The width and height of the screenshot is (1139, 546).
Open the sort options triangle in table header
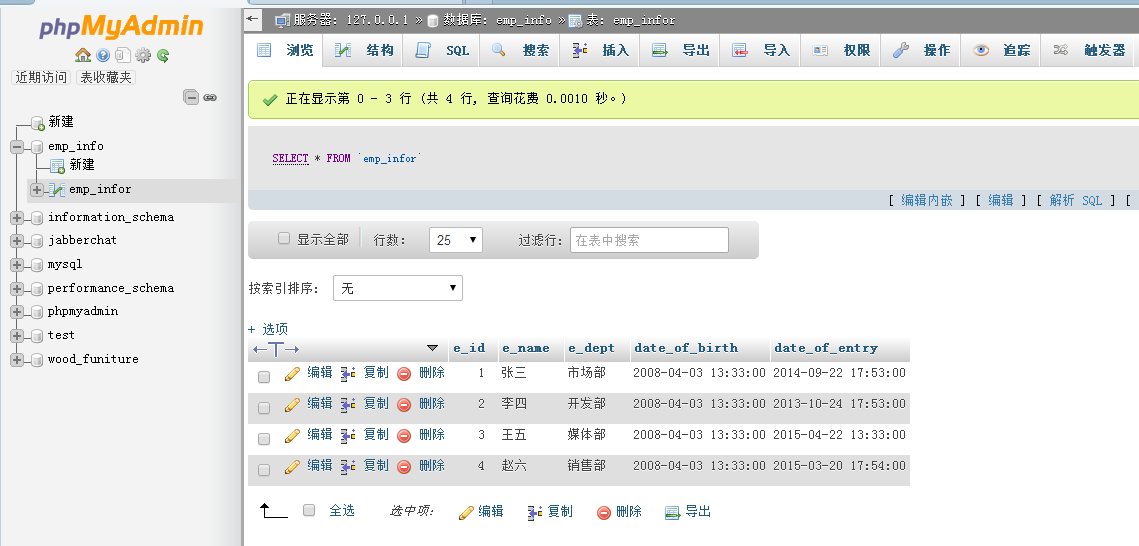pyautogui.click(x=433, y=348)
